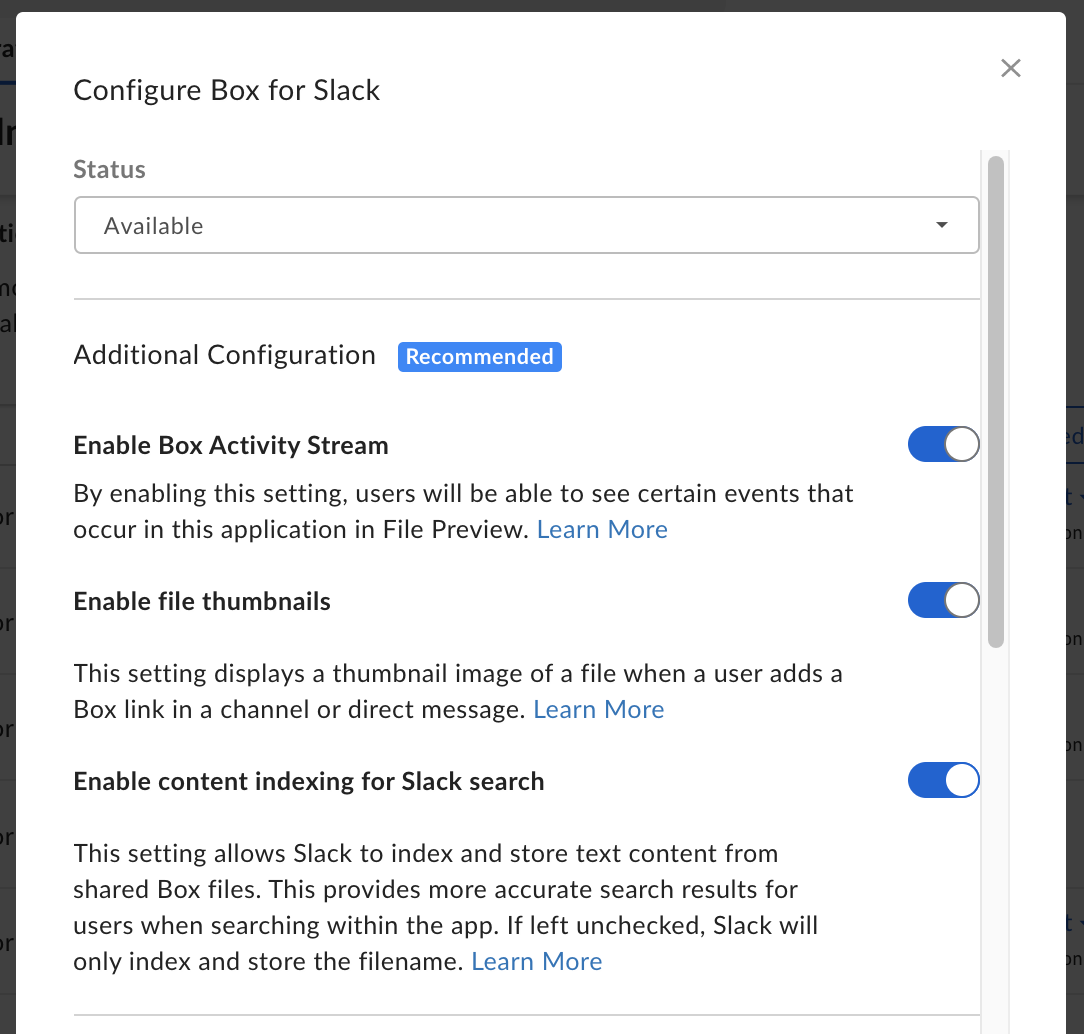This screenshot has height=1034, width=1084.
Task: Click the Status dropdown caret arrow
Action: coord(941,225)
